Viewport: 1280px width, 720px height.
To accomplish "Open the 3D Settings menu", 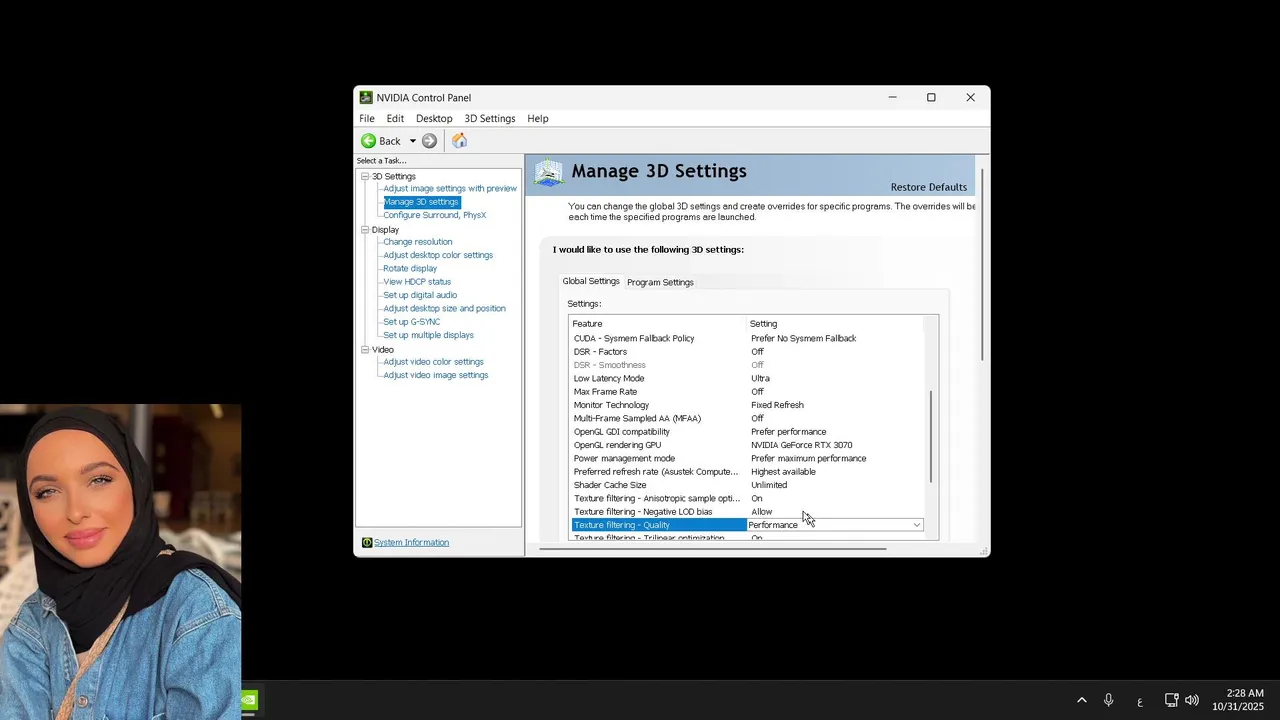I will [x=490, y=118].
